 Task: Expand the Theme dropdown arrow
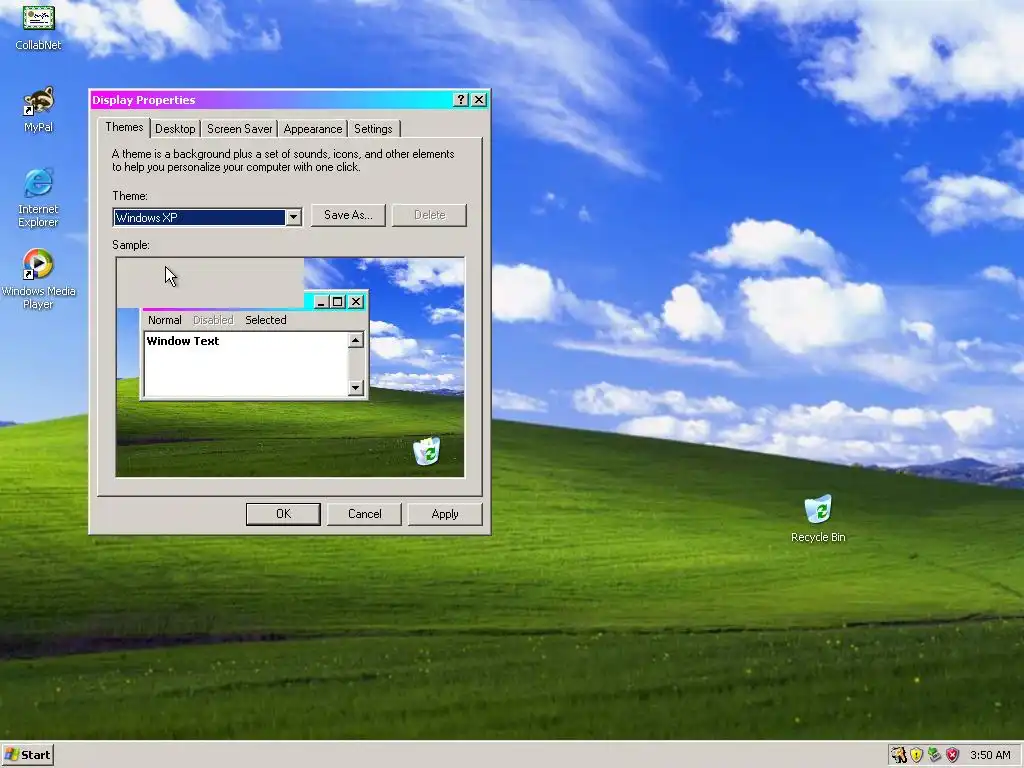[293, 217]
